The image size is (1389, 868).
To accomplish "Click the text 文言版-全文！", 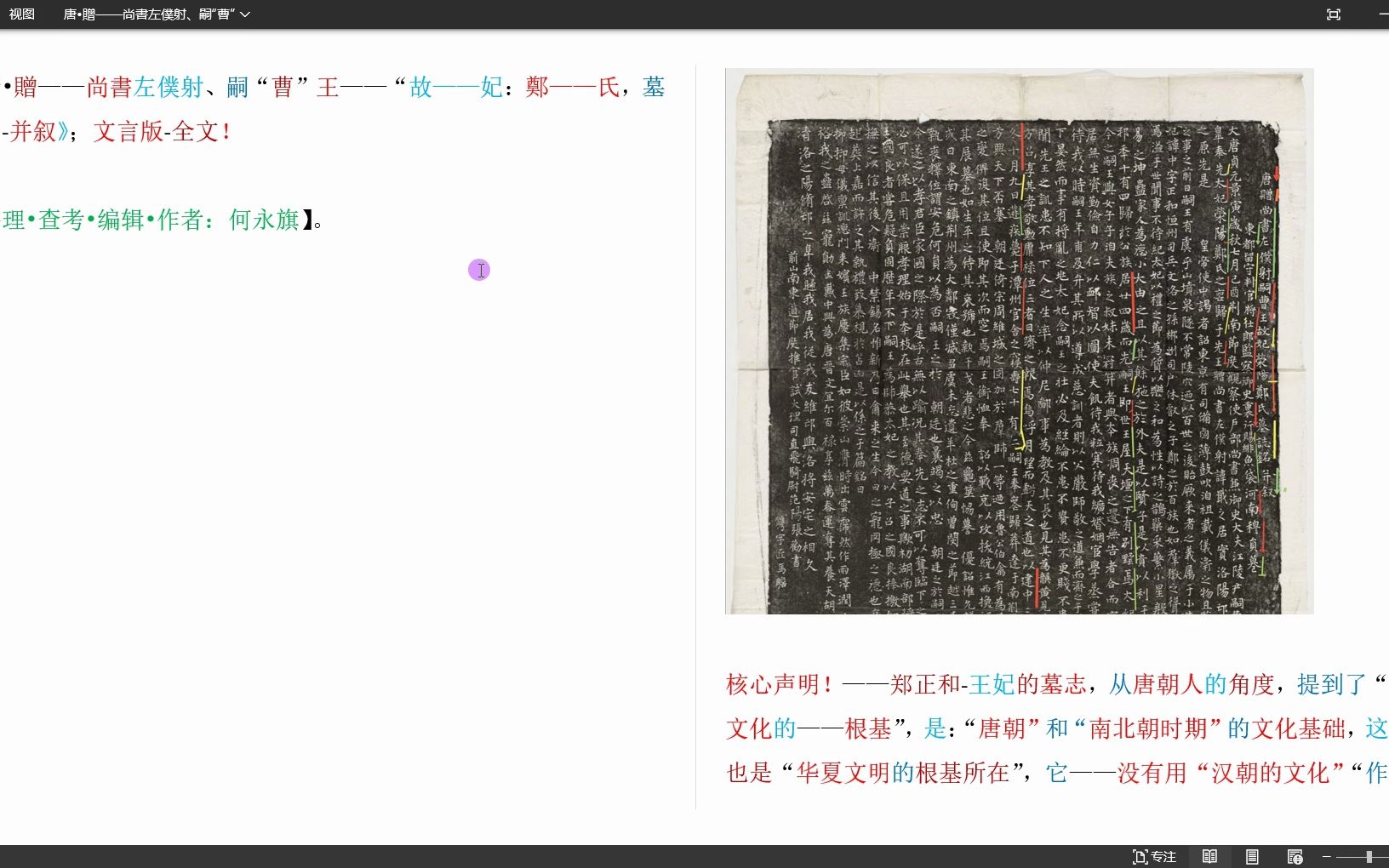I will pos(163,131).
